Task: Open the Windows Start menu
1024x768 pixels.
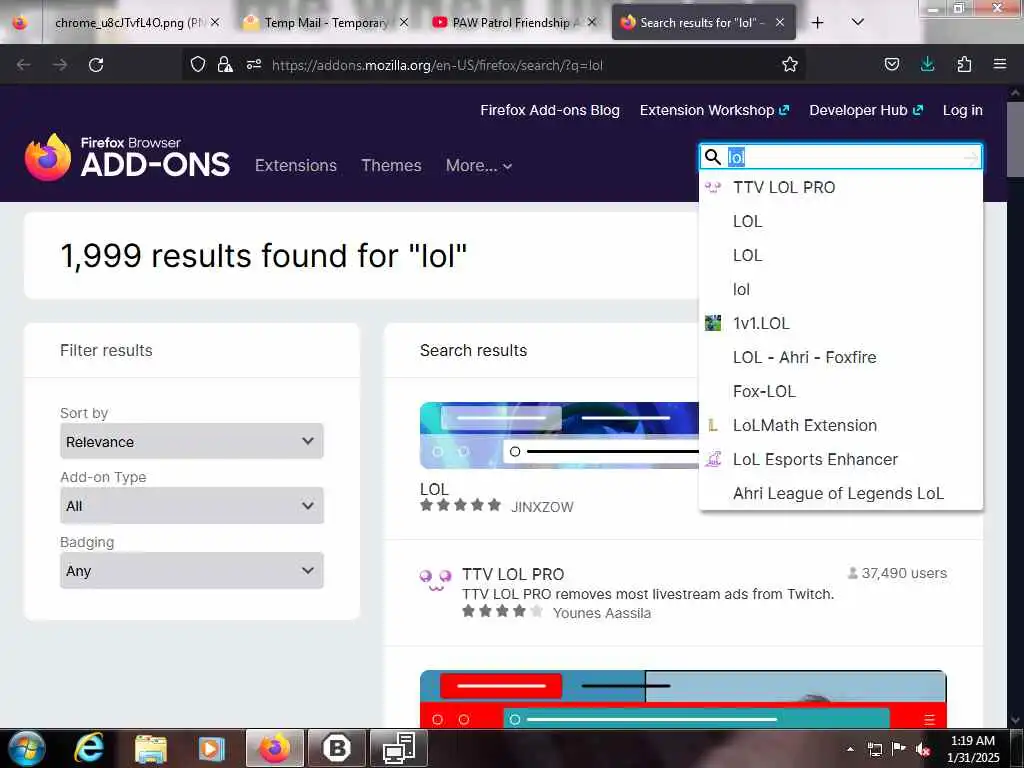Action: [x=25, y=748]
